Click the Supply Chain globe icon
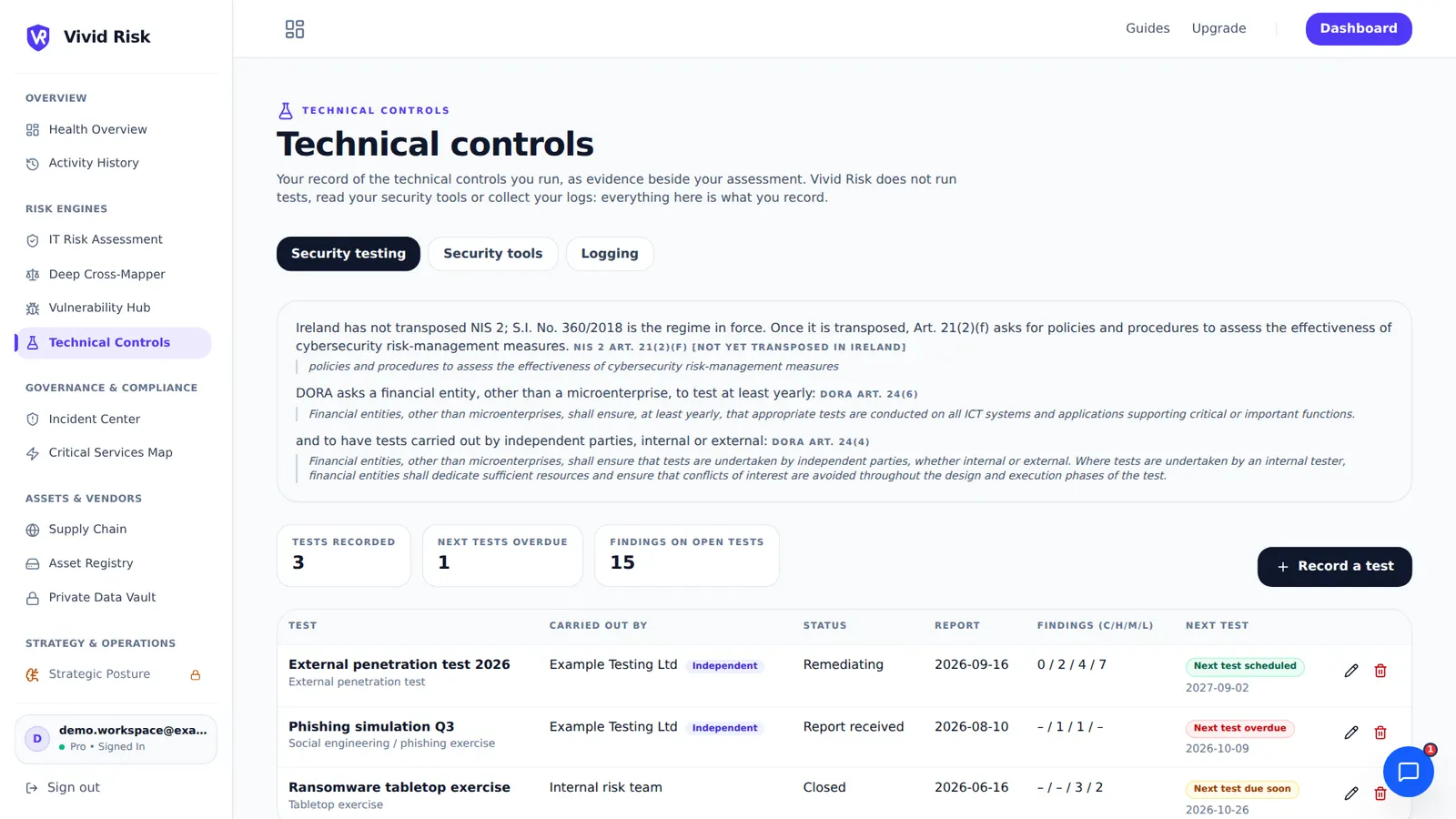The image size is (1456, 819). pyautogui.click(x=33, y=530)
